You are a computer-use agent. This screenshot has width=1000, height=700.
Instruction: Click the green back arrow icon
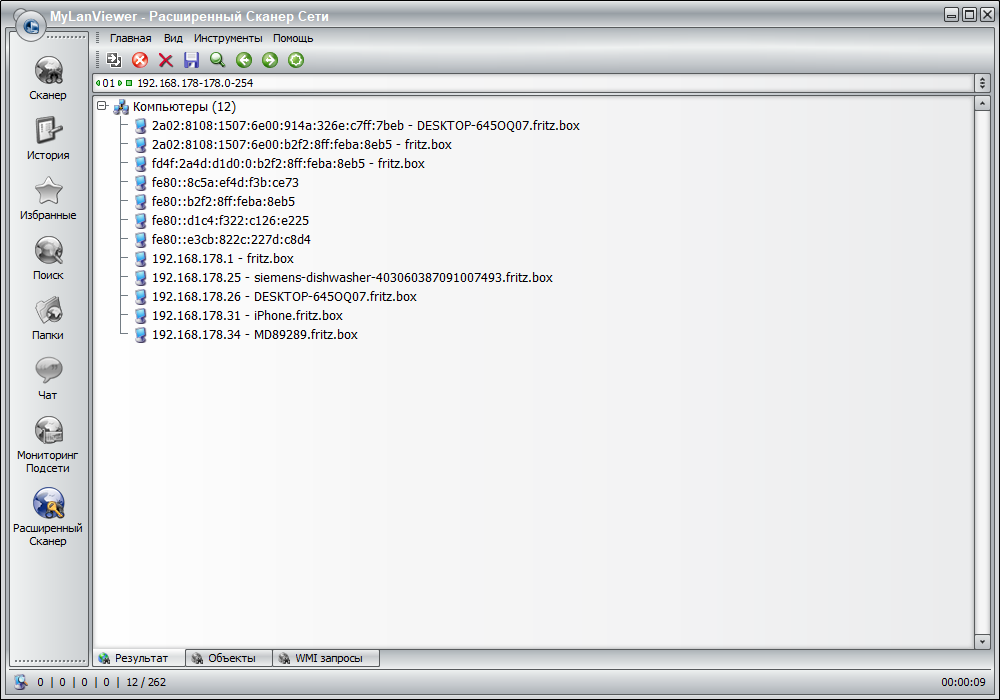[243, 61]
